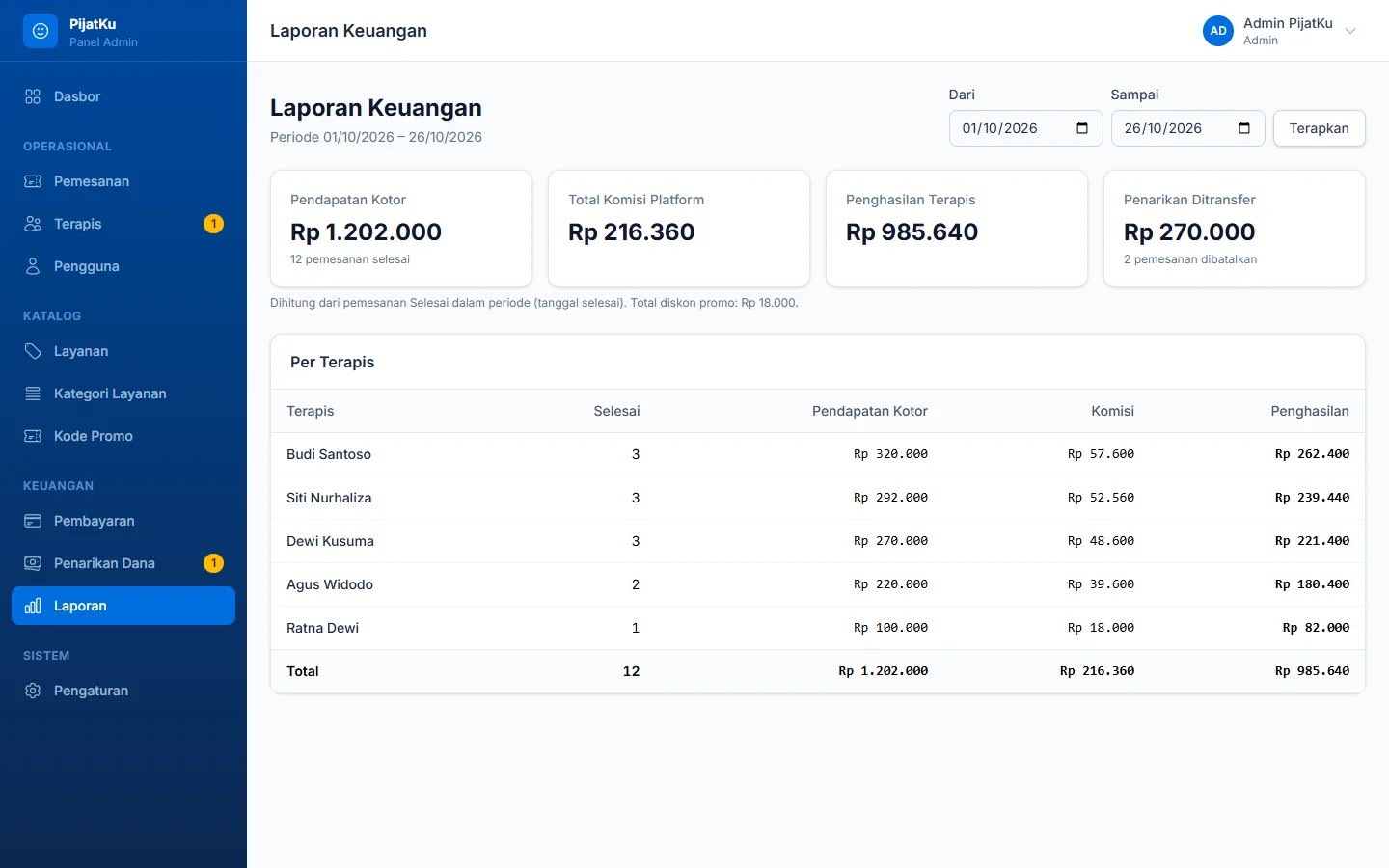The height and width of the screenshot is (868, 1389).
Task: Click the Layanan tag icon
Action: pyautogui.click(x=33, y=351)
